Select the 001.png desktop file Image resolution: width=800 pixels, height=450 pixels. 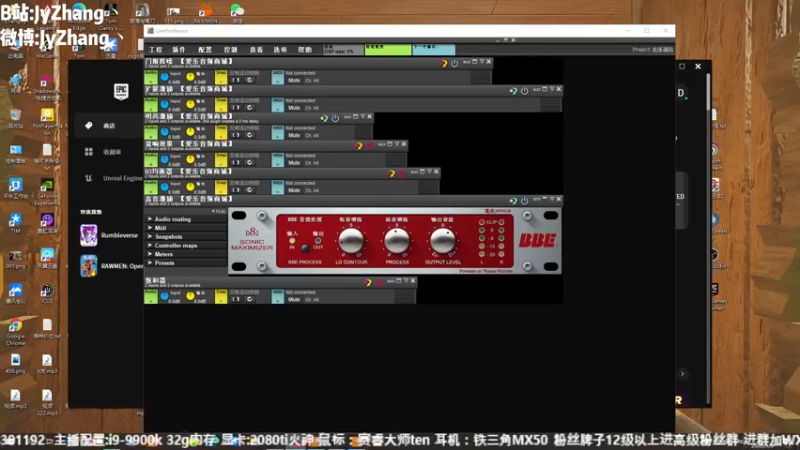pos(15,259)
